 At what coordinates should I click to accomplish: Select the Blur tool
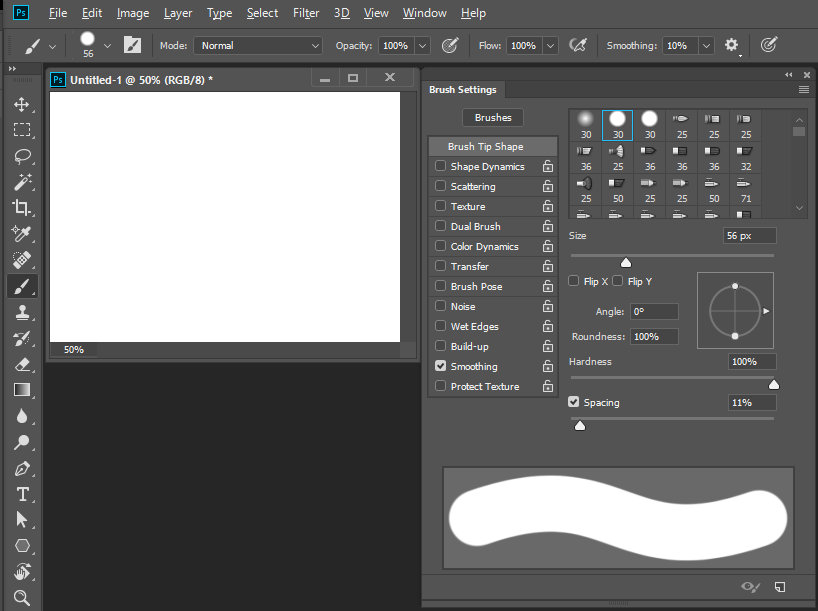coord(21,416)
